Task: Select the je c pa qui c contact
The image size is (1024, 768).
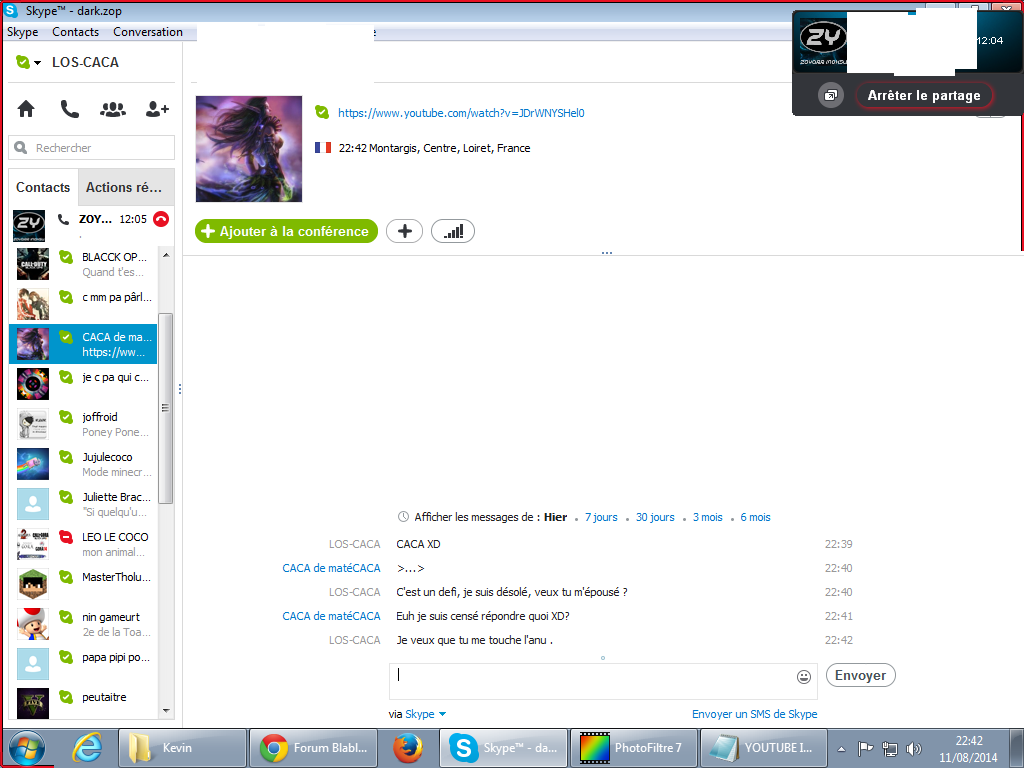Action: click(x=84, y=384)
